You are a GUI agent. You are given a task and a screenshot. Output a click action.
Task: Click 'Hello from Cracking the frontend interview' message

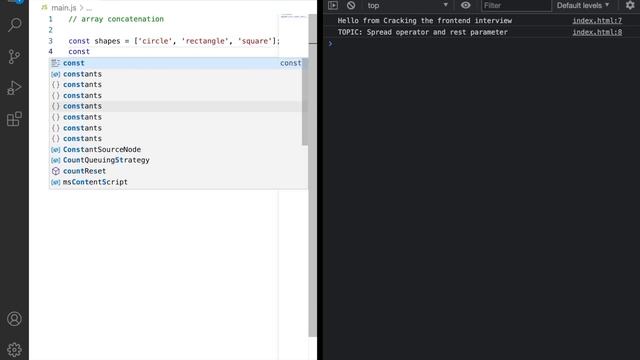click(424, 20)
